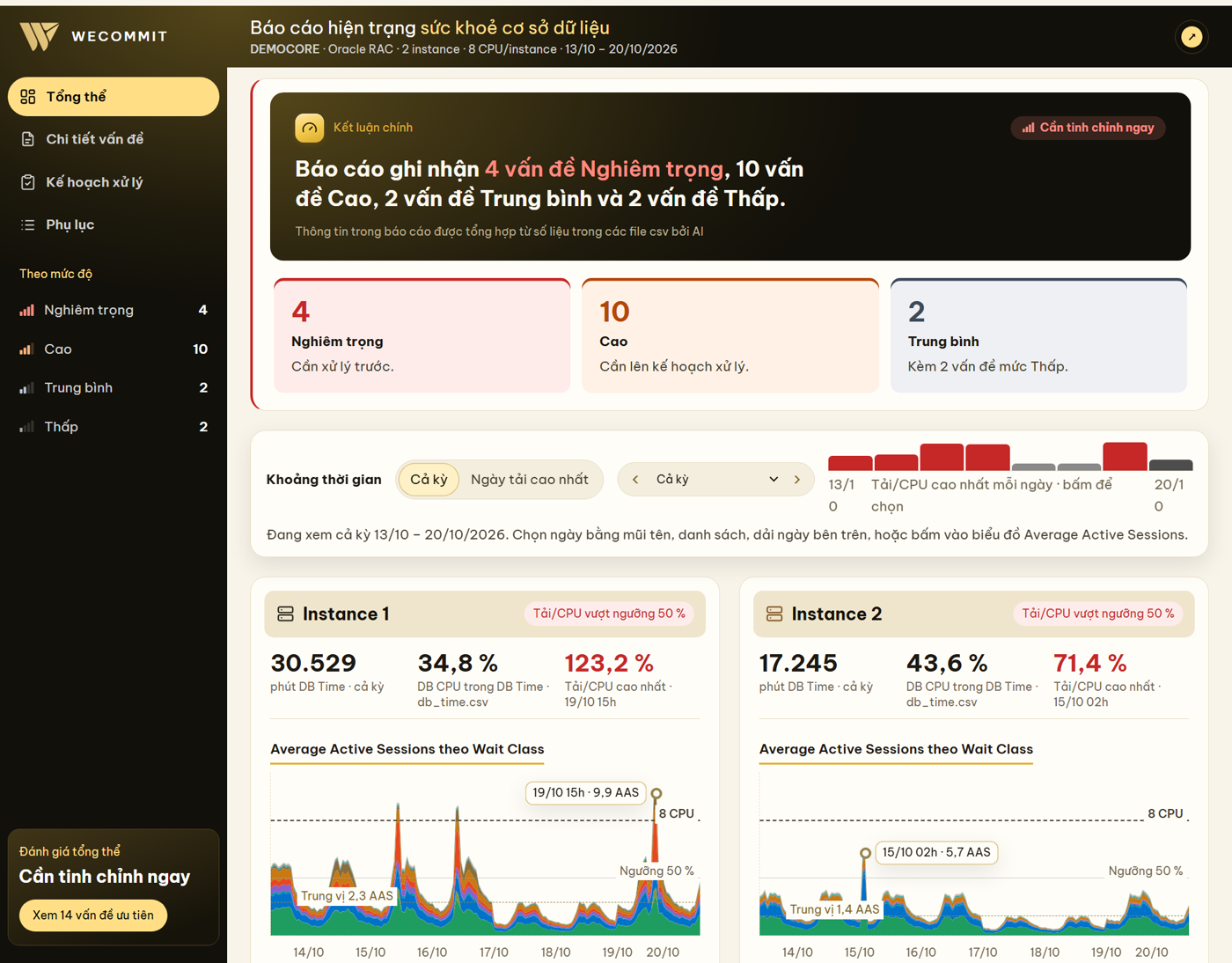Screen dimensions: 1232x963
Task: Click the server icon beside Instance 1
Action: (x=285, y=614)
